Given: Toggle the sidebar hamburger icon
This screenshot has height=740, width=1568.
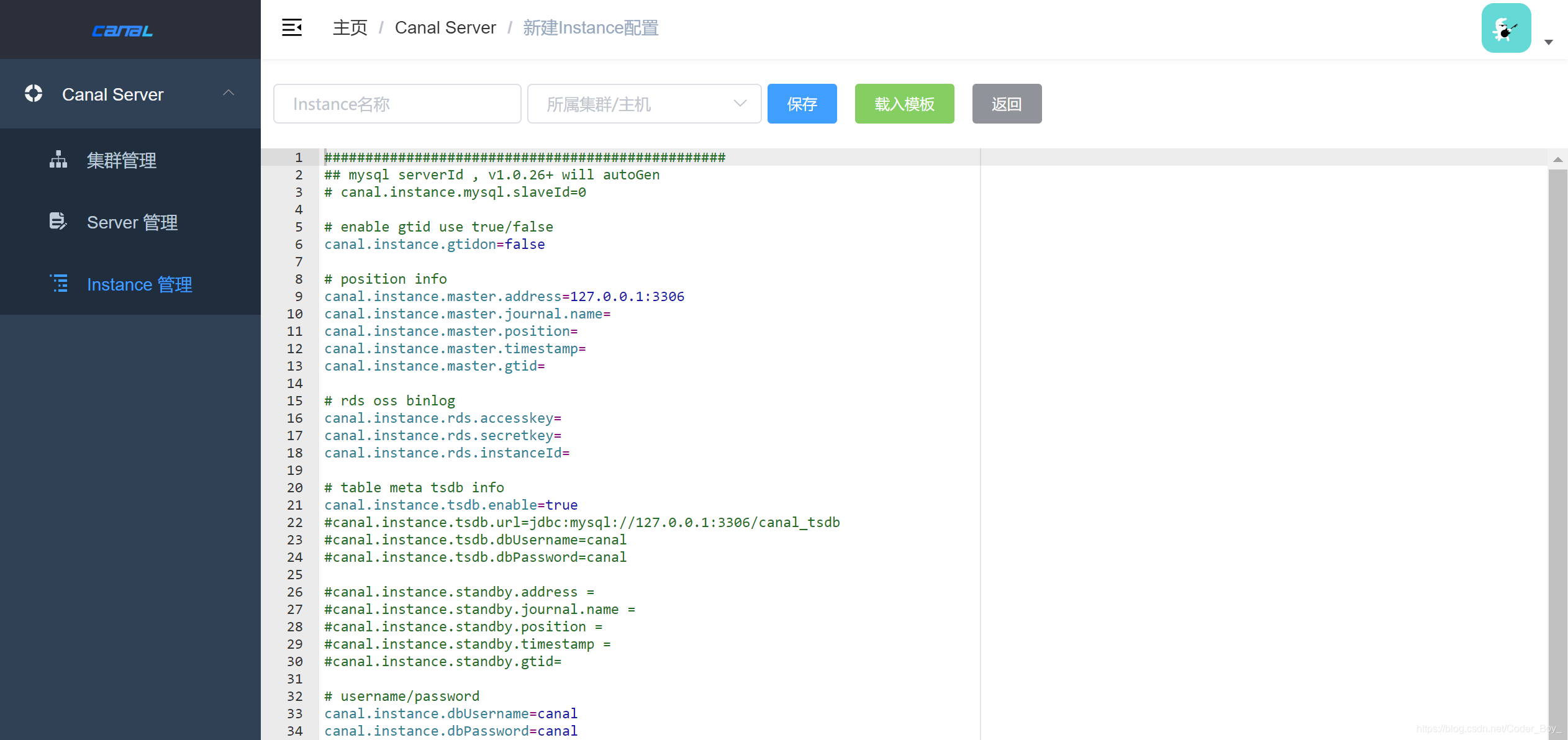Looking at the screenshot, I should pos(292,27).
